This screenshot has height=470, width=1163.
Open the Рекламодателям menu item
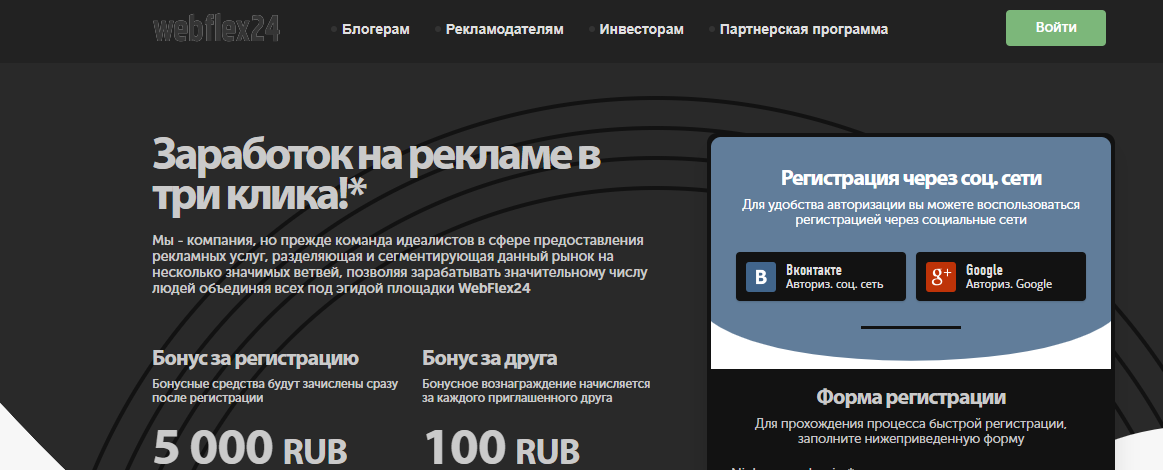coord(504,30)
